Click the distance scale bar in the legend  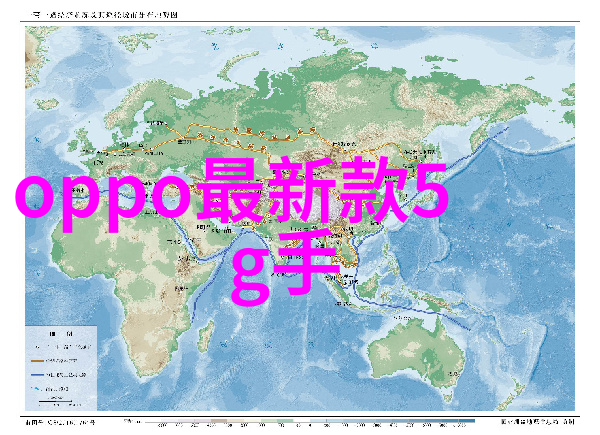click(x=55, y=401)
